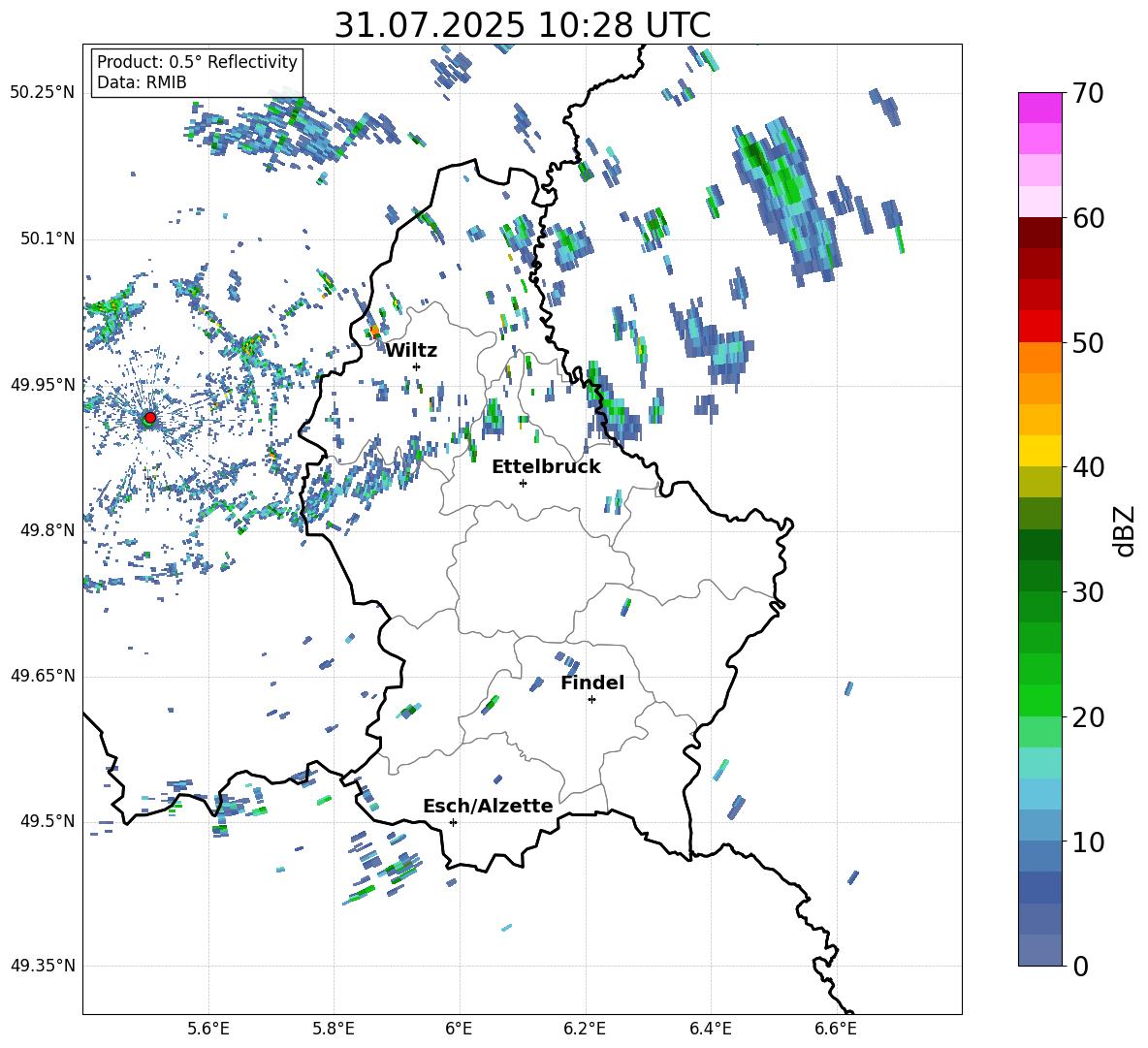1148x1048 pixels.
Task: Click the title 31.07.2025 10:28 UTC
Action: [x=523, y=25]
